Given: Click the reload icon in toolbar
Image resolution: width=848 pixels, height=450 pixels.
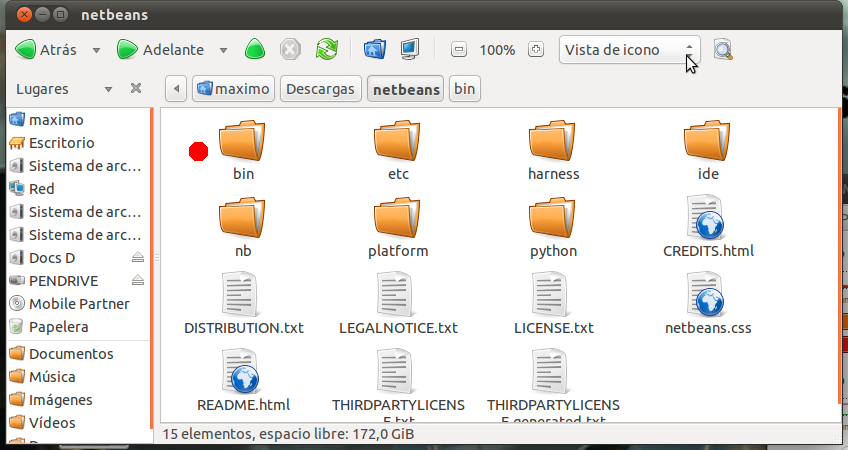Looking at the screenshot, I should click(x=327, y=49).
